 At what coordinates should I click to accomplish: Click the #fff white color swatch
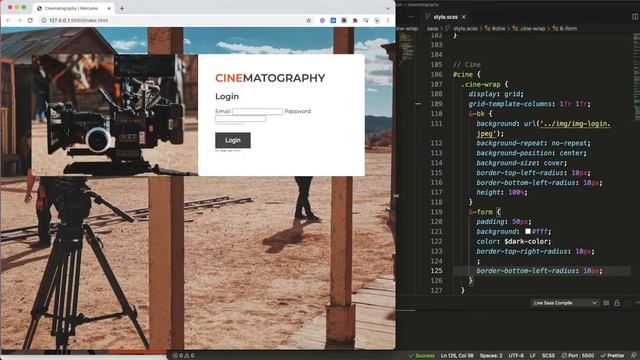click(528, 231)
